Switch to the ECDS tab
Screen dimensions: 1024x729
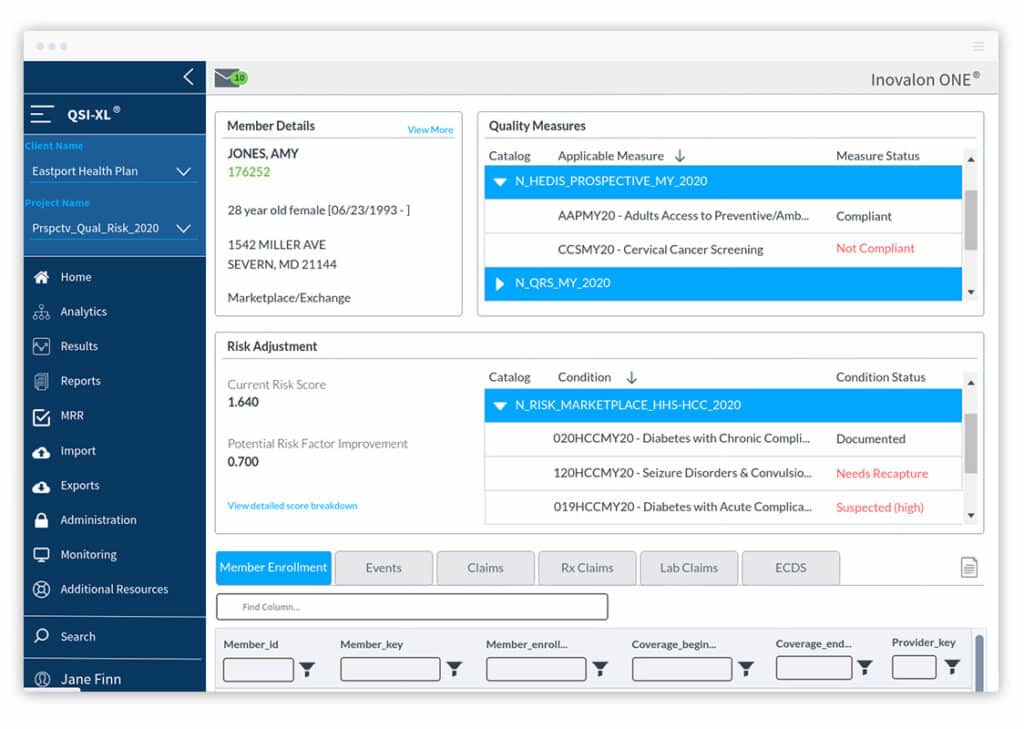[x=791, y=568]
